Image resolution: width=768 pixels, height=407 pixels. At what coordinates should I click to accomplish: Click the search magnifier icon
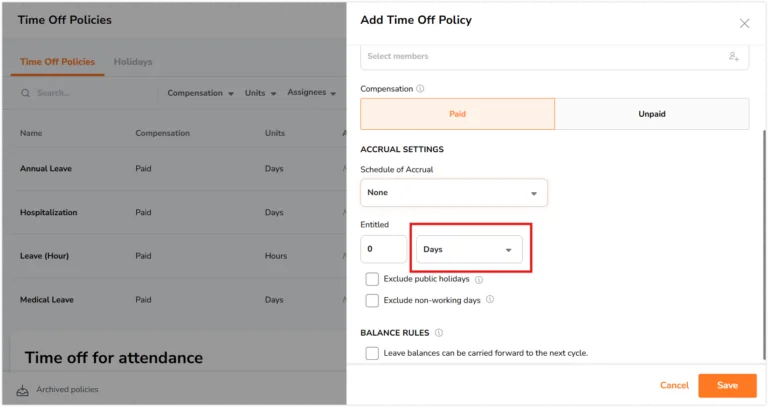[25, 93]
